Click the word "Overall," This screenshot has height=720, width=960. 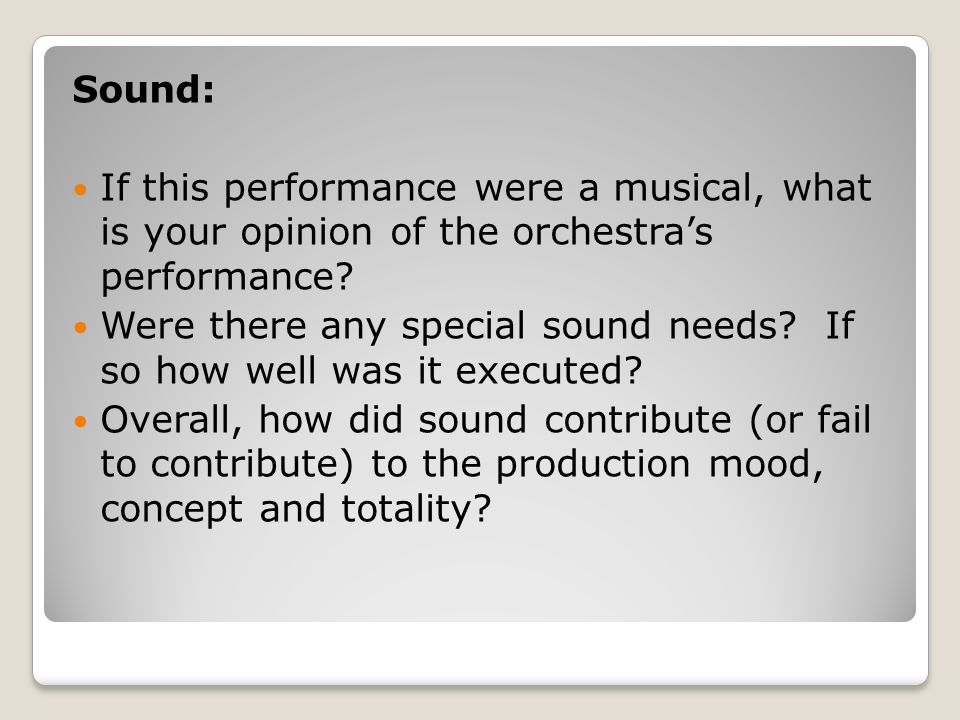pos(171,421)
